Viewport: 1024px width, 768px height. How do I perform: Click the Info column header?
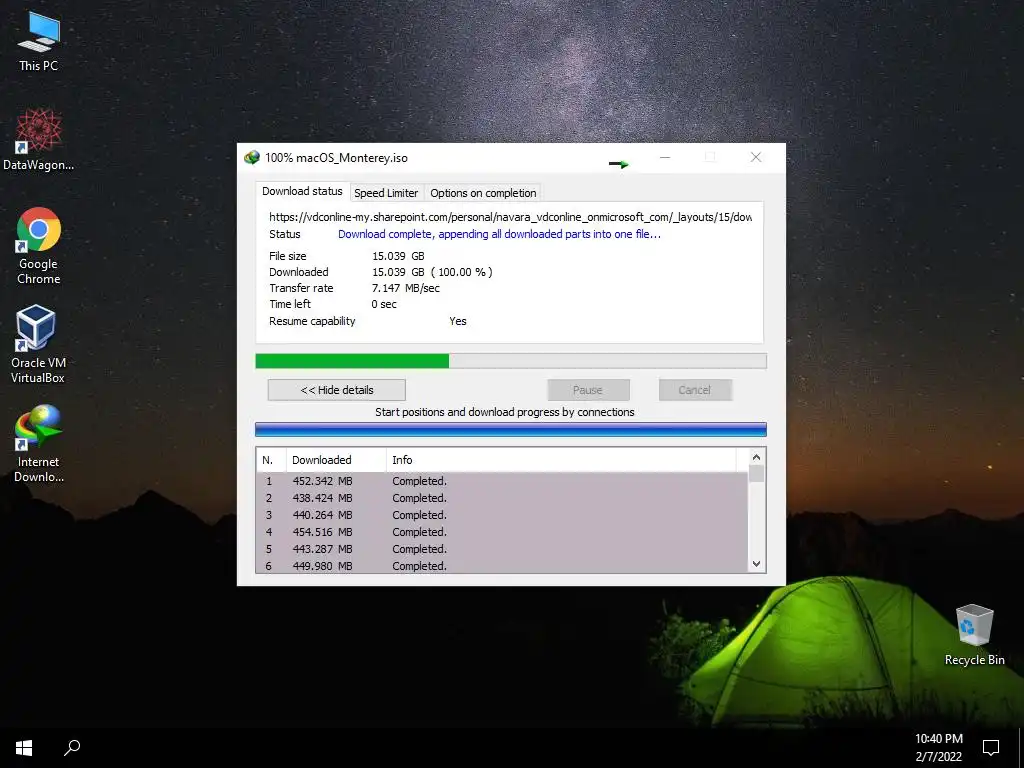pos(561,460)
